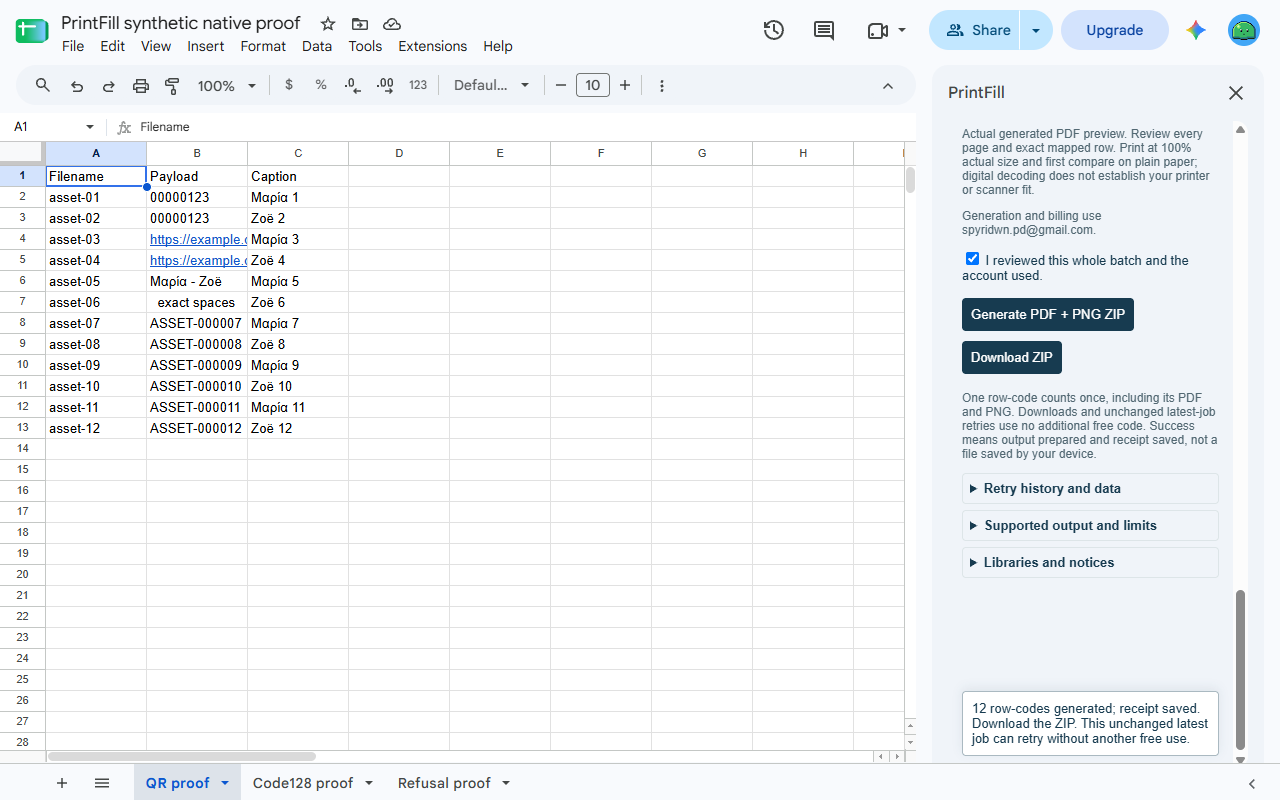Image resolution: width=1280 pixels, height=800 pixels.
Task: Expand Retry history and data
Action: (1090, 488)
